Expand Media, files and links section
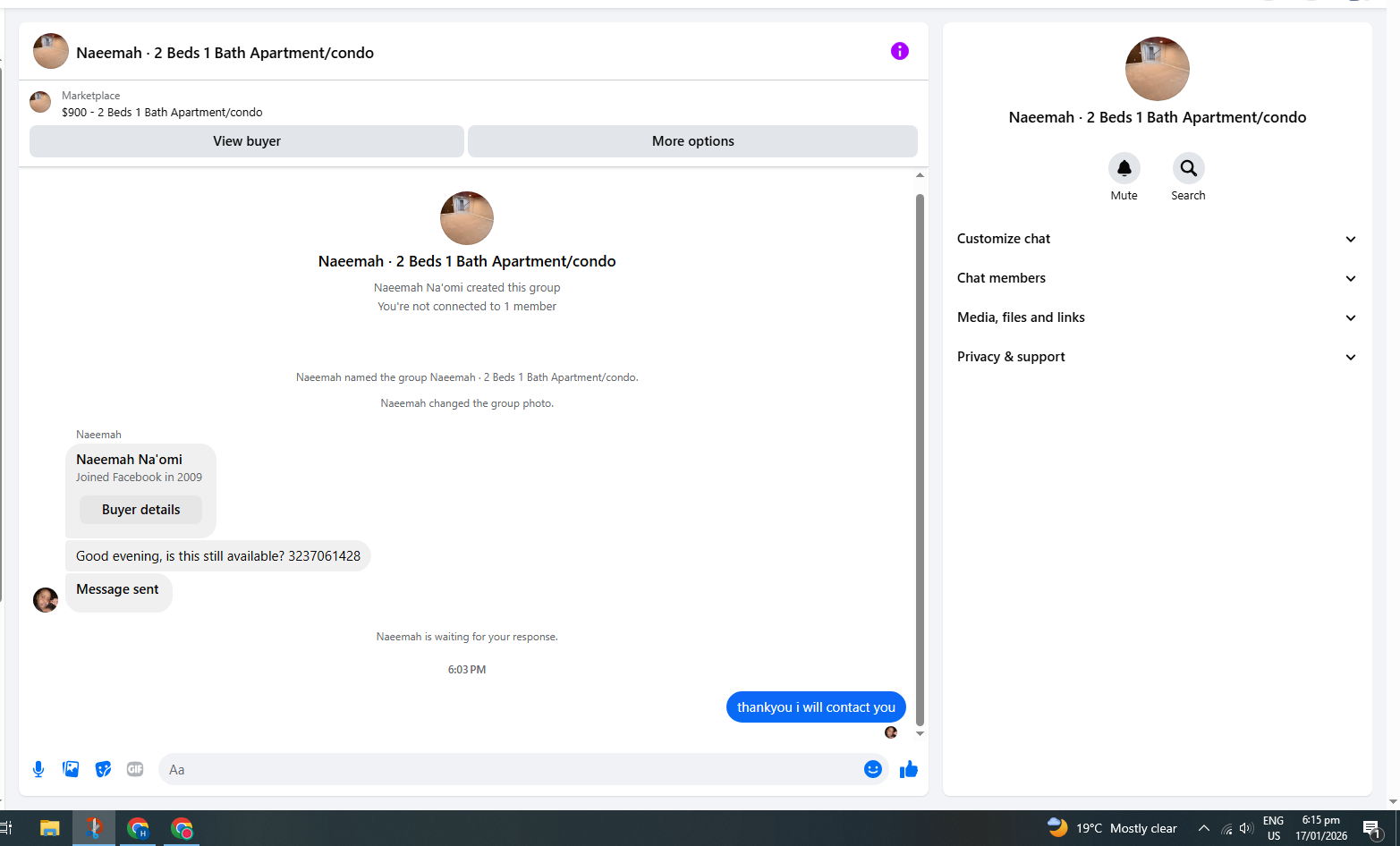 [x=1158, y=317]
